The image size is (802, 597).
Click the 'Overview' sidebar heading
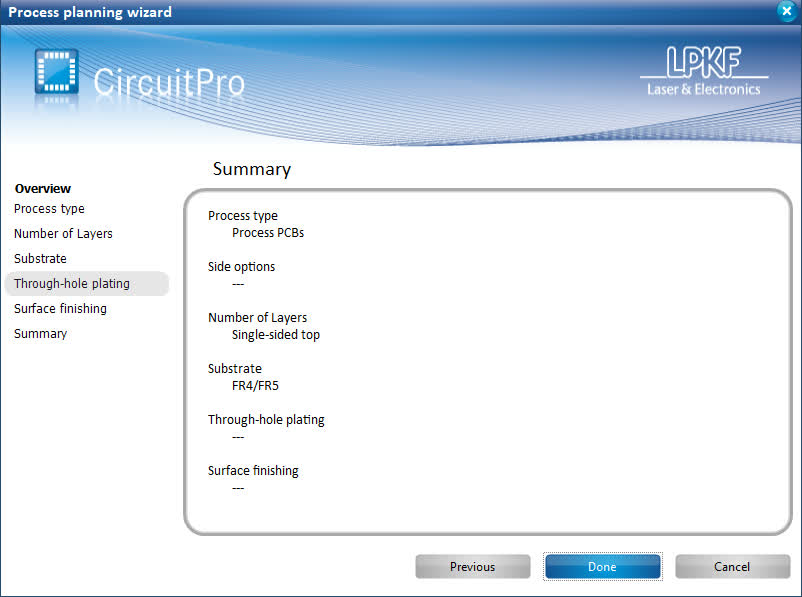tap(43, 189)
